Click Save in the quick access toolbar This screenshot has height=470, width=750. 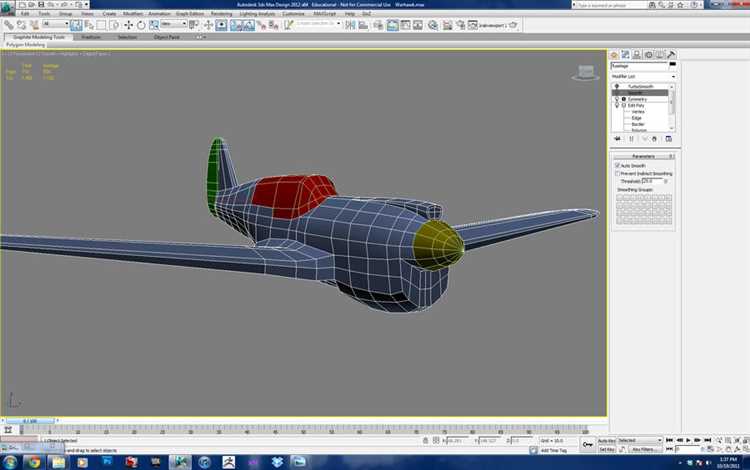[41, 5]
